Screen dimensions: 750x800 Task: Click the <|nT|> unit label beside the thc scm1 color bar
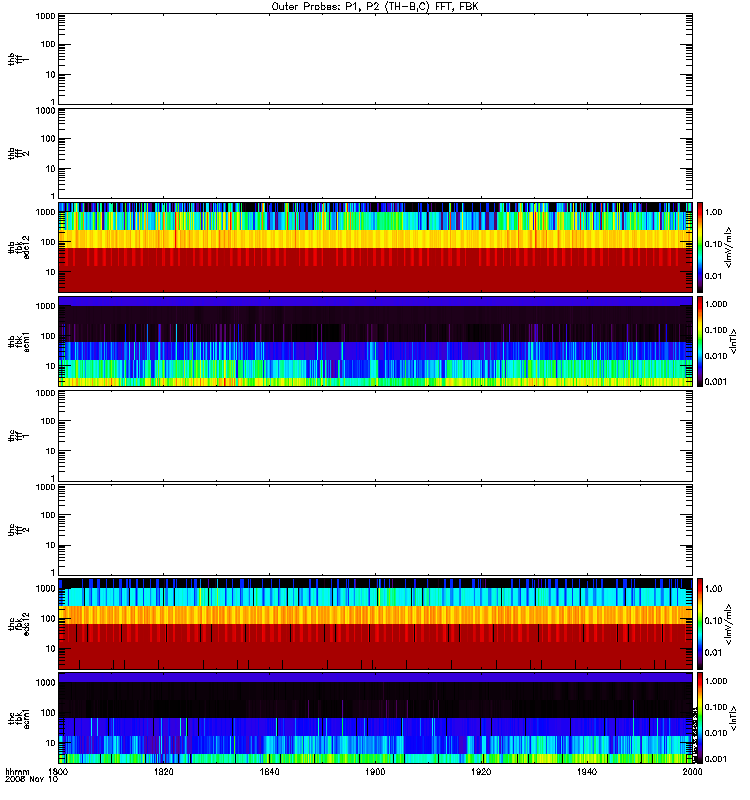[733, 718]
